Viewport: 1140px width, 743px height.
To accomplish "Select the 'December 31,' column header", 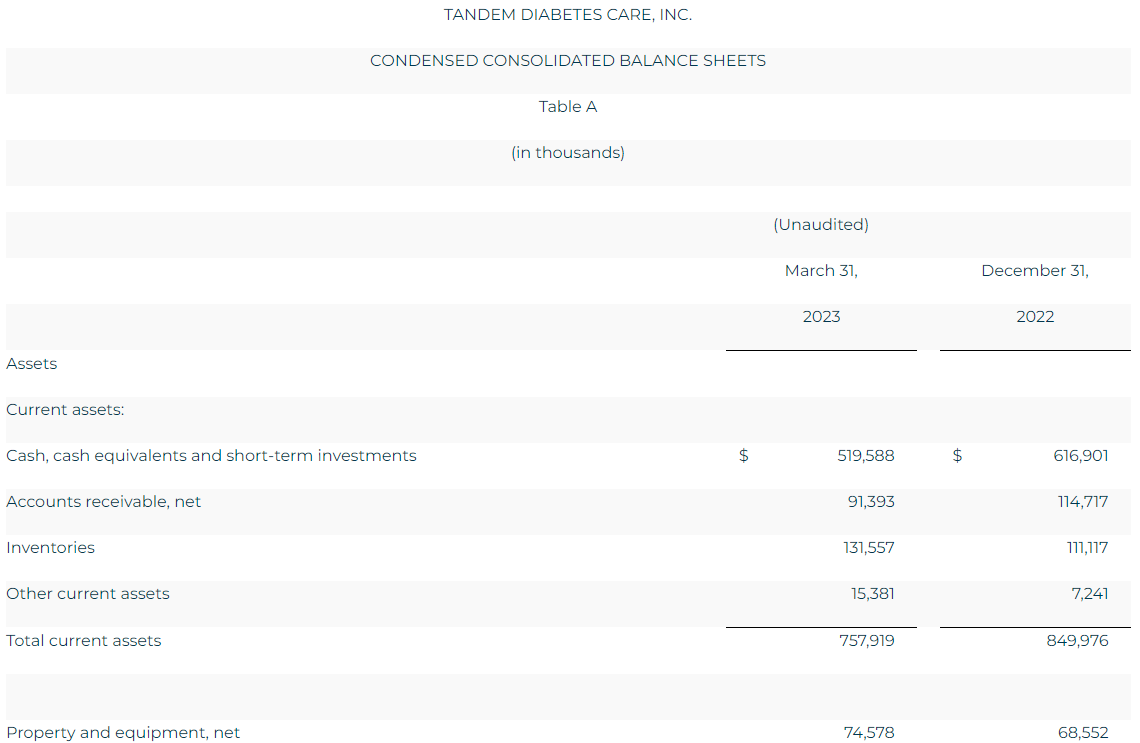I will click(x=1035, y=270).
